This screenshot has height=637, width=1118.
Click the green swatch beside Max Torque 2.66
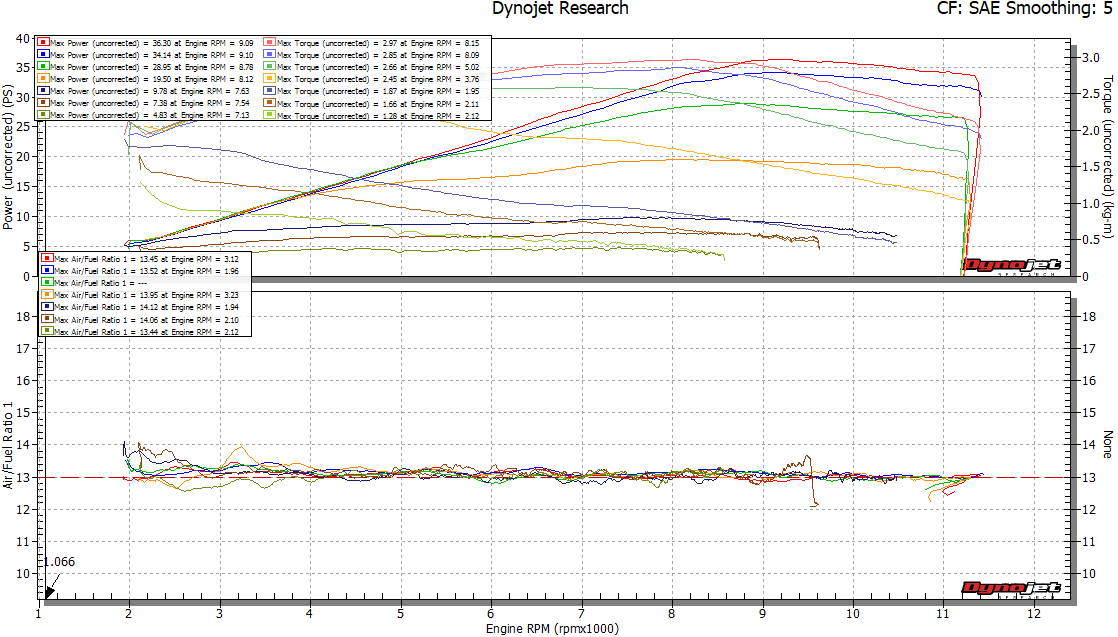coord(270,67)
